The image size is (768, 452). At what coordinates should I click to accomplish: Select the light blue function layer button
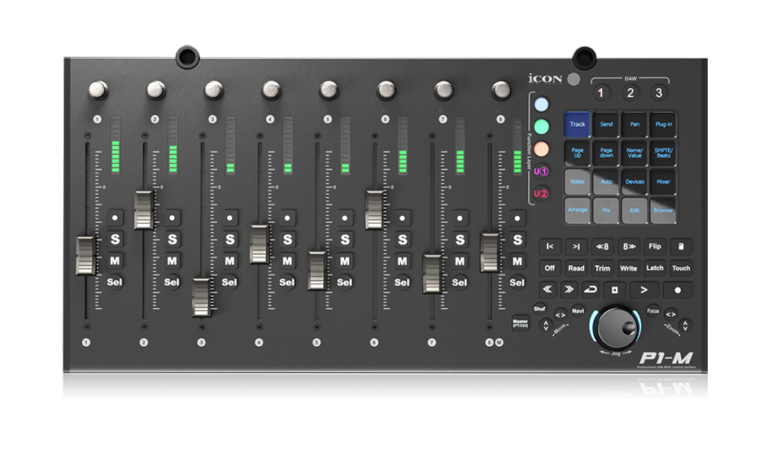(541, 104)
